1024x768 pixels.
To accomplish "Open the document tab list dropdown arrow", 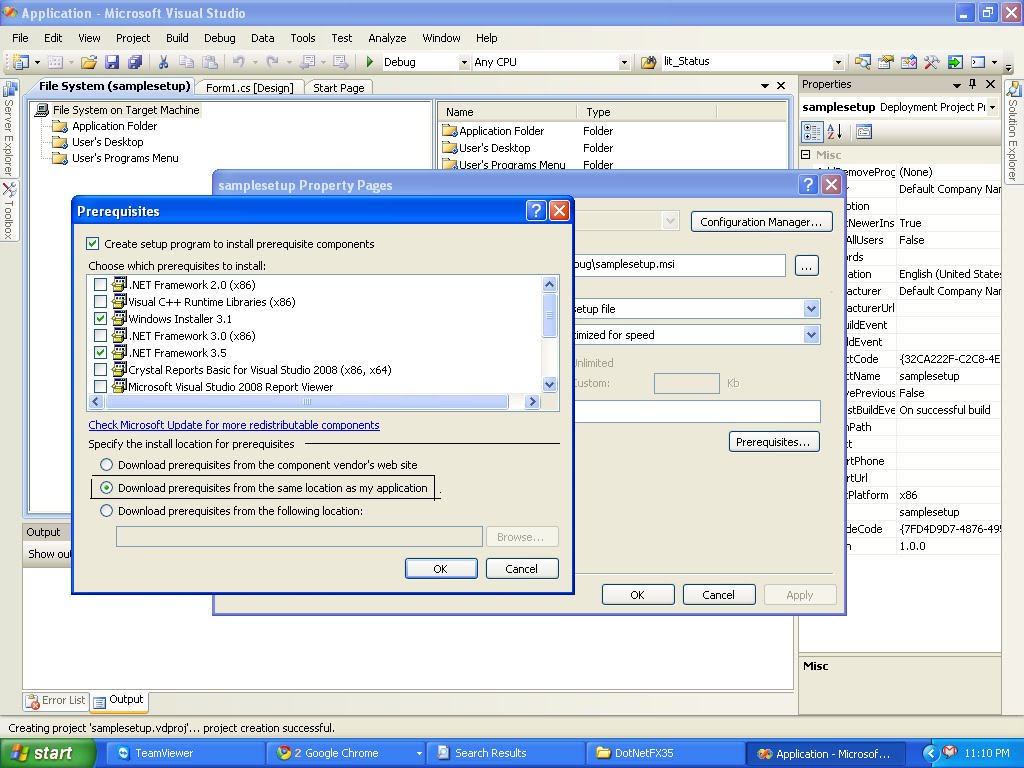I will (x=765, y=86).
